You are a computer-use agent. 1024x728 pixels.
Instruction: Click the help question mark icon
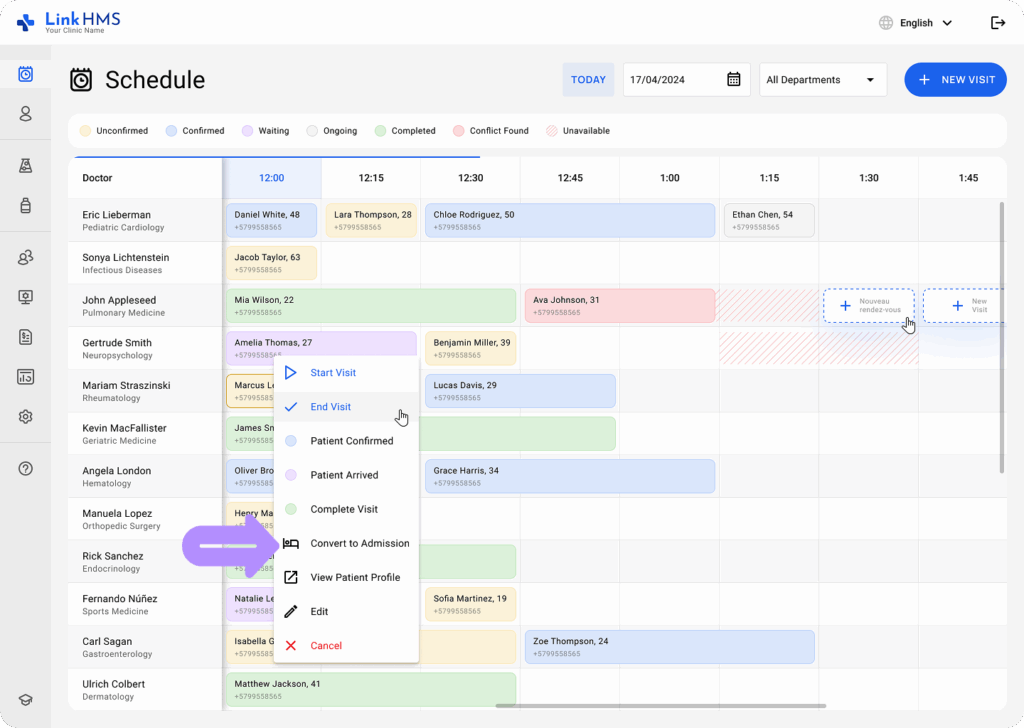26,468
